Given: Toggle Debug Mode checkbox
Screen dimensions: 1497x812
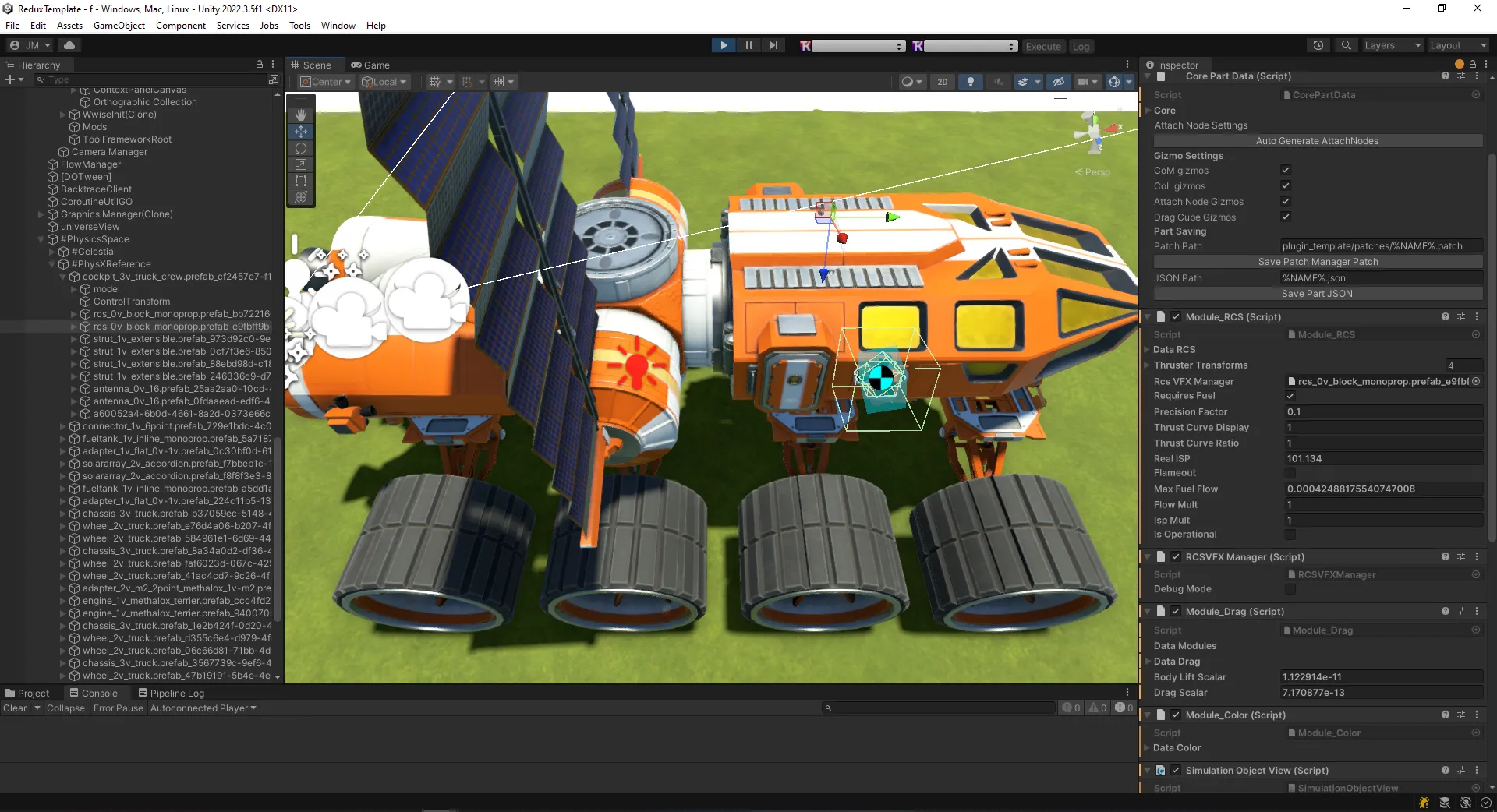Looking at the screenshot, I should point(1290,589).
